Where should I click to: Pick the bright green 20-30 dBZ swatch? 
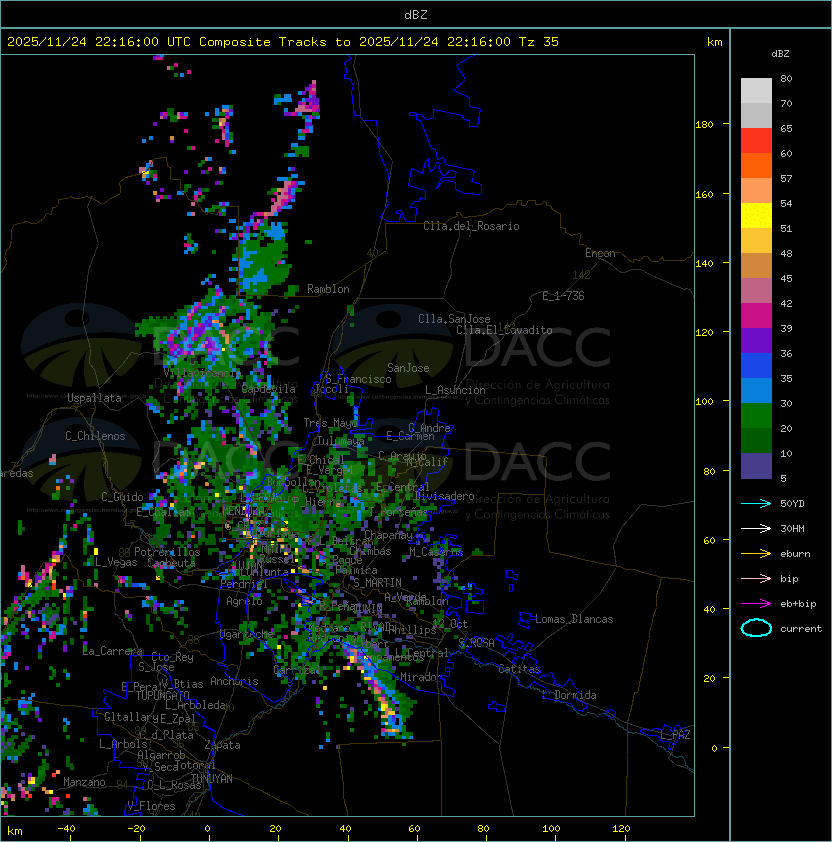point(756,416)
